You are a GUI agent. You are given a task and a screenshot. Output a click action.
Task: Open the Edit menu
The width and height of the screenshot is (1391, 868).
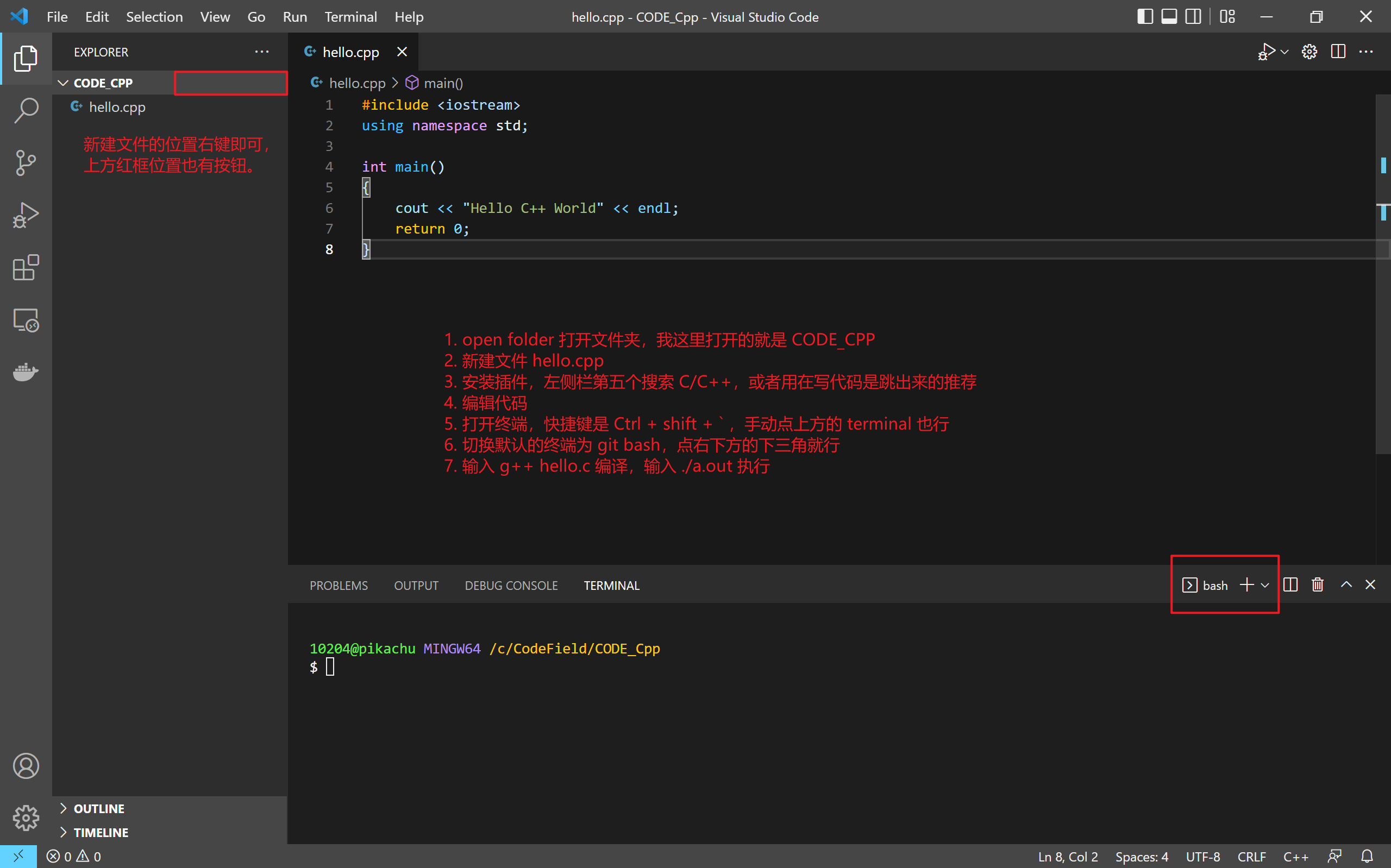[97, 17]
